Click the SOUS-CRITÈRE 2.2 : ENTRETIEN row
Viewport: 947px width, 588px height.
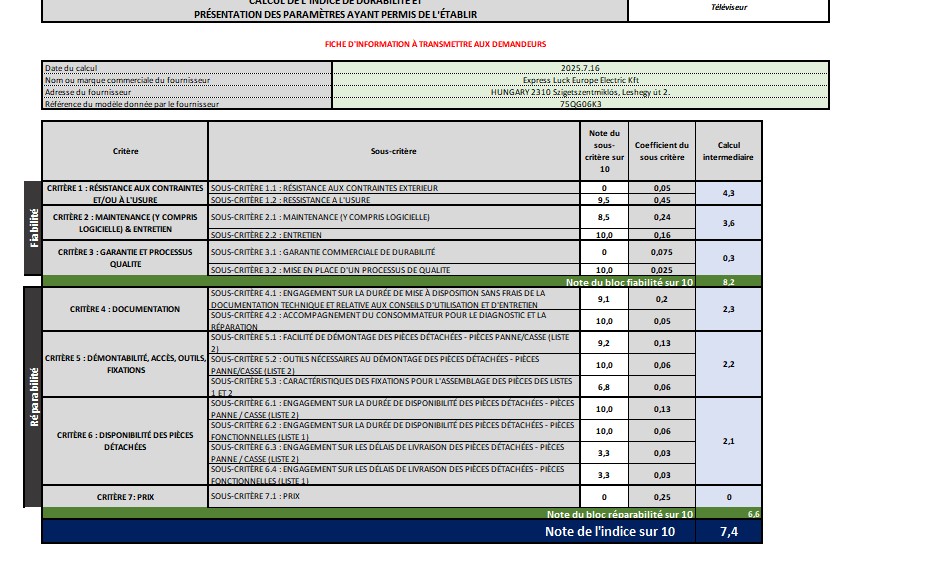393,235
